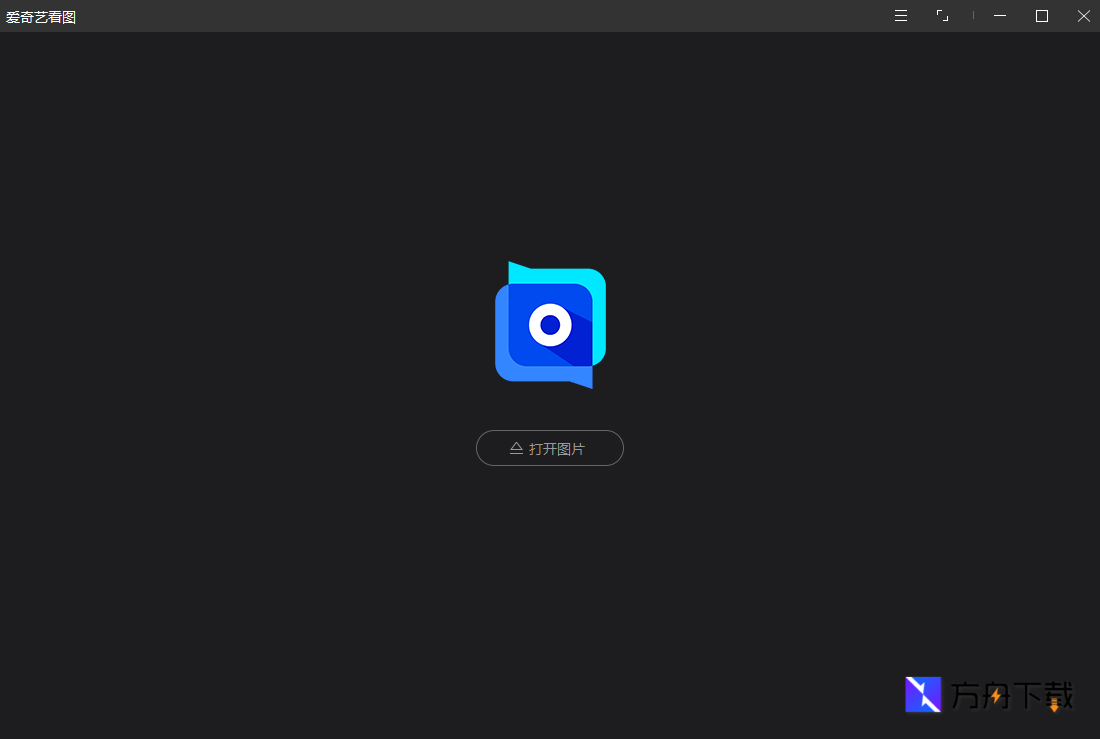This screenshot has width=1100, height=739.
Task: Click the blue iQIYI viewer logo
Action: click(550, 324)
